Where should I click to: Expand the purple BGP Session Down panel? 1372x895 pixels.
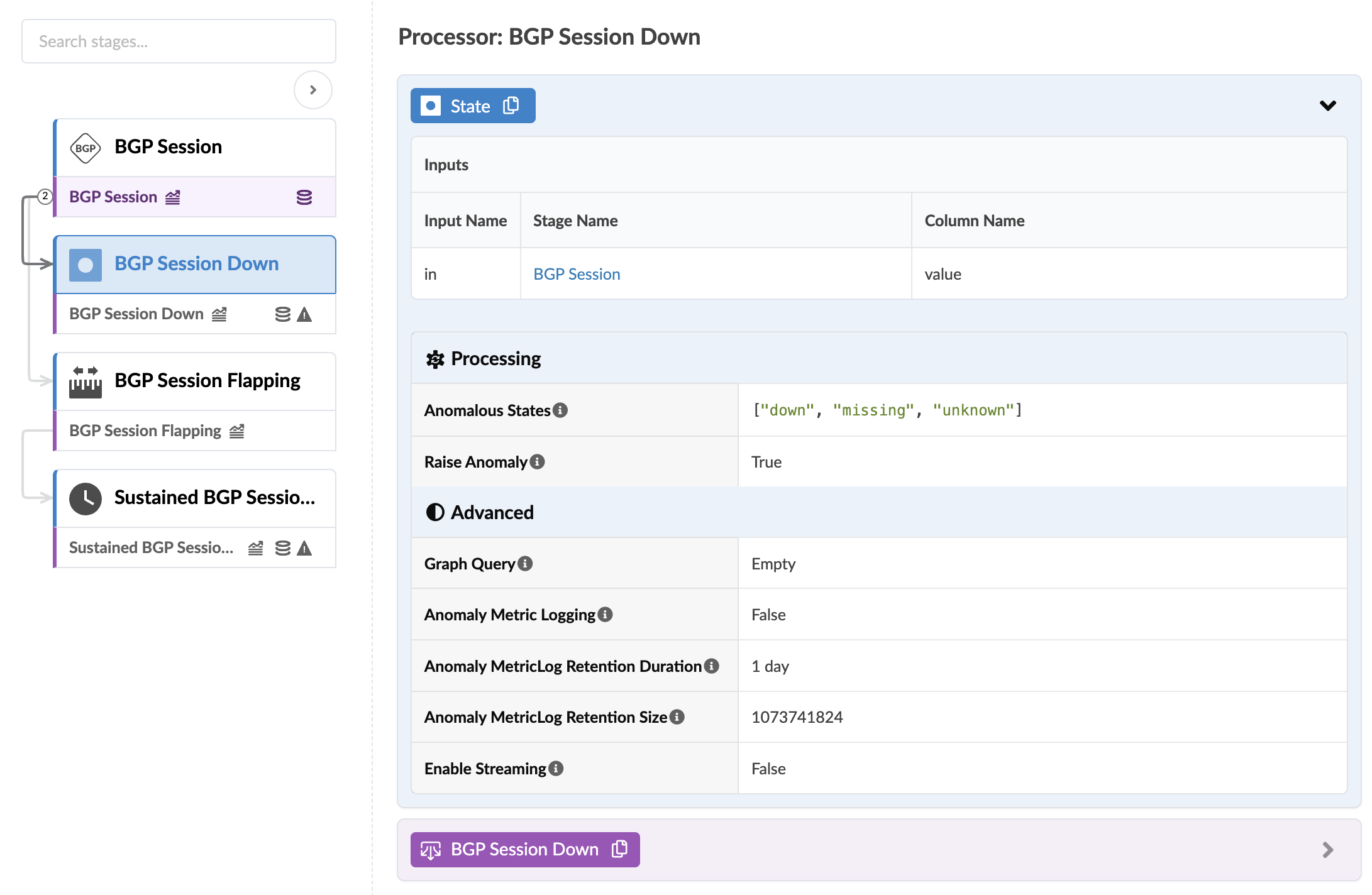(x=1327, y=850)
